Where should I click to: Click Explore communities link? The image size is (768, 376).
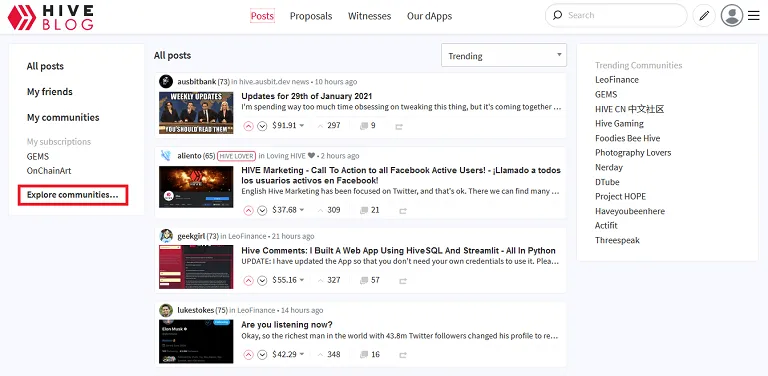[72, 195]
